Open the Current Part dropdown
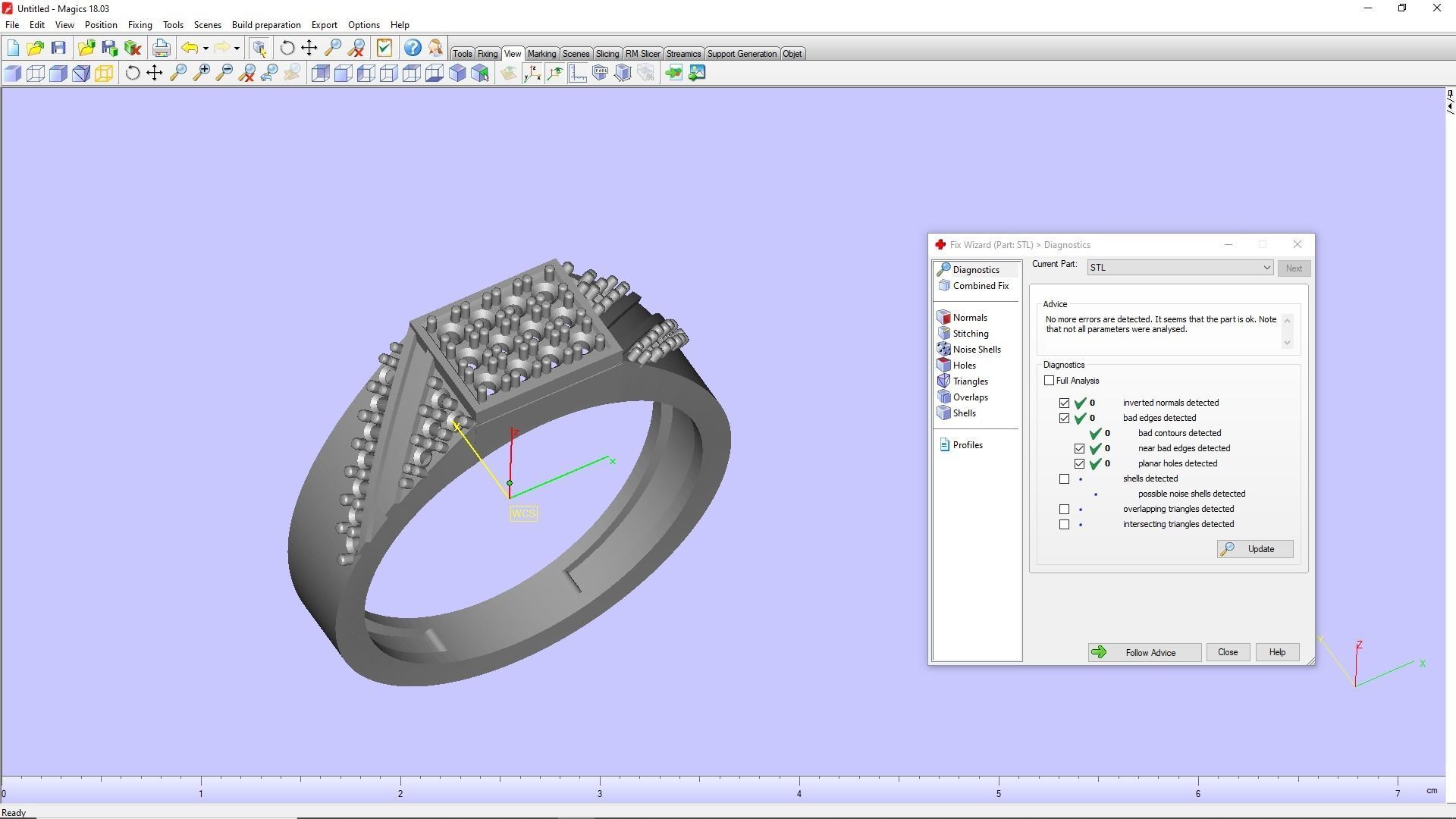 1180,268
